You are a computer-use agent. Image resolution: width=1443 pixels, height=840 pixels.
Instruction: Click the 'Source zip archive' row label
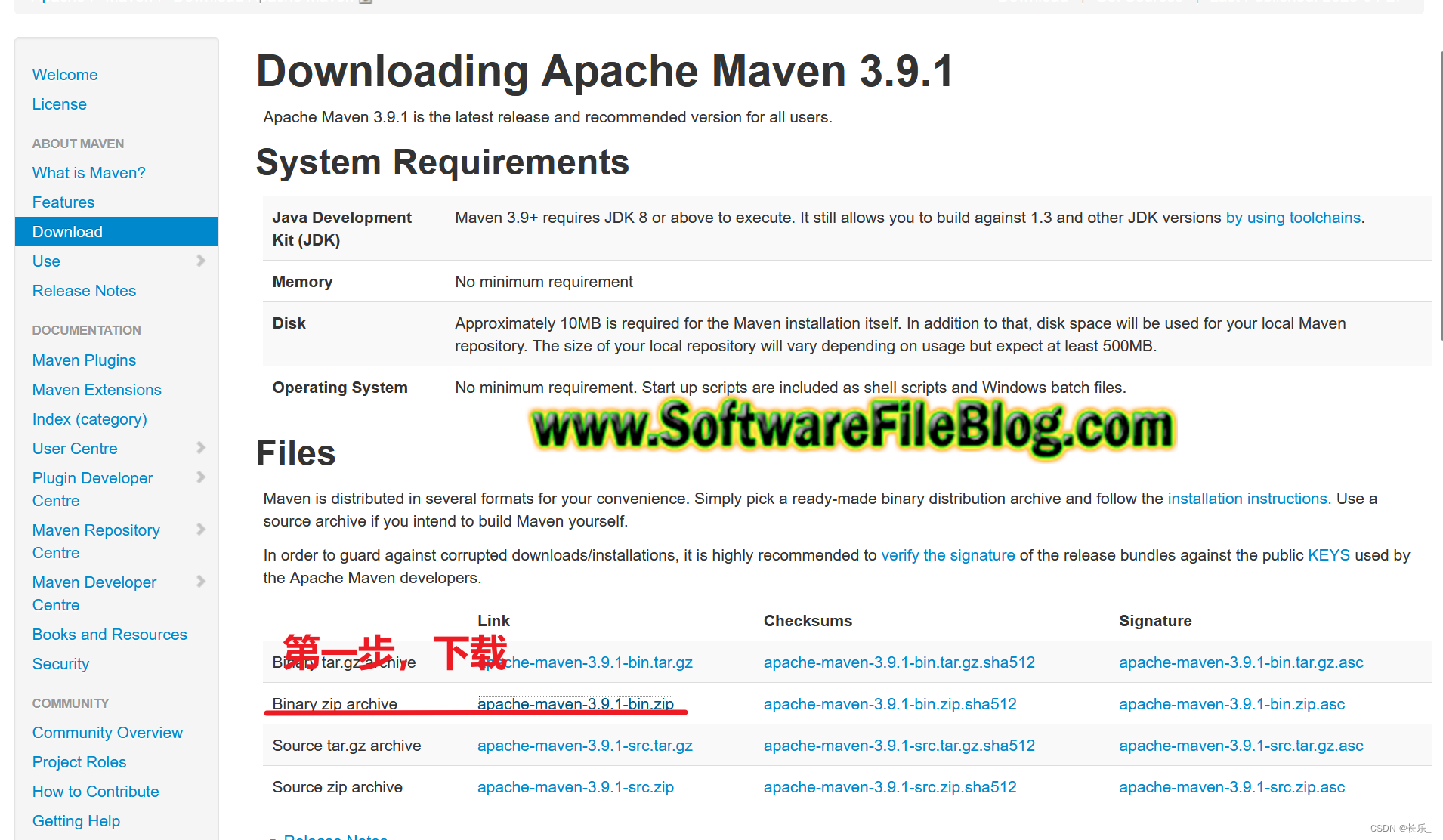[x=338, y=787]
